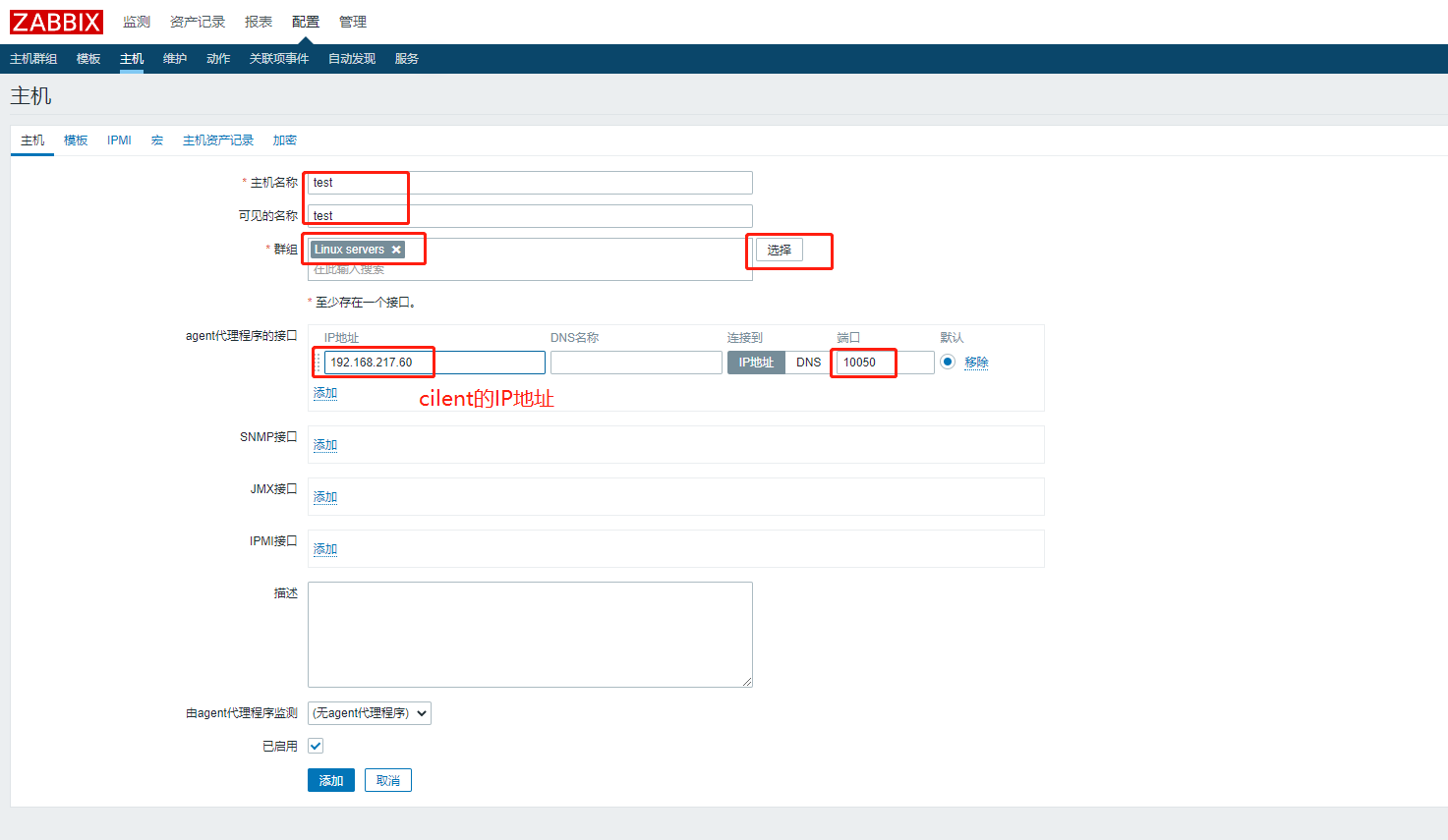Image resolution: width=1448 pixels, height=840 pixels.
Task: Focus the 可见的名称 input field
Action: coord(530,216)
